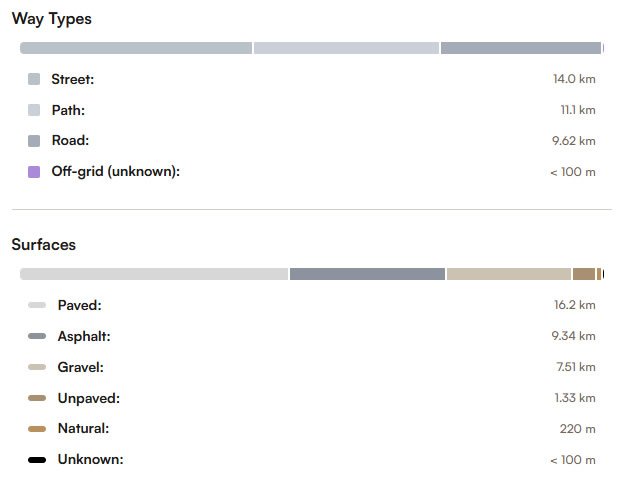
Task: Click the Natural surface legend marker
Action: coord(37,429)
